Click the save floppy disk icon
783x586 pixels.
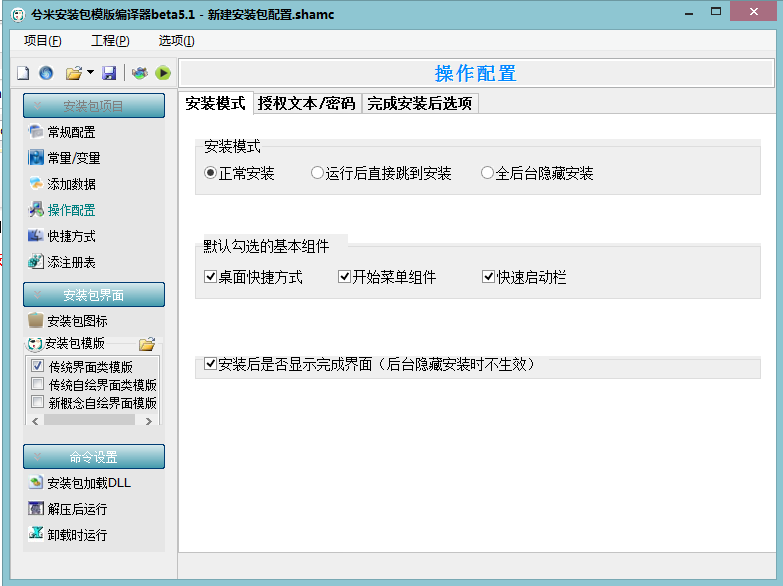(x=109, y=73)
